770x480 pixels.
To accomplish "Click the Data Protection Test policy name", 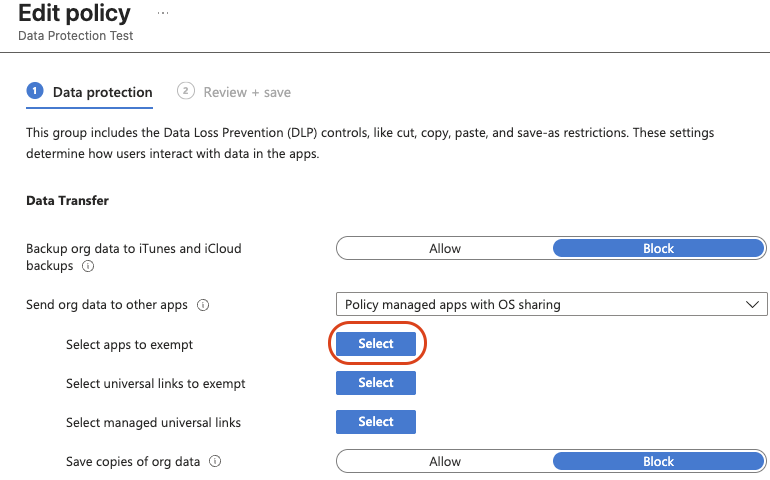I will (76, 36).
